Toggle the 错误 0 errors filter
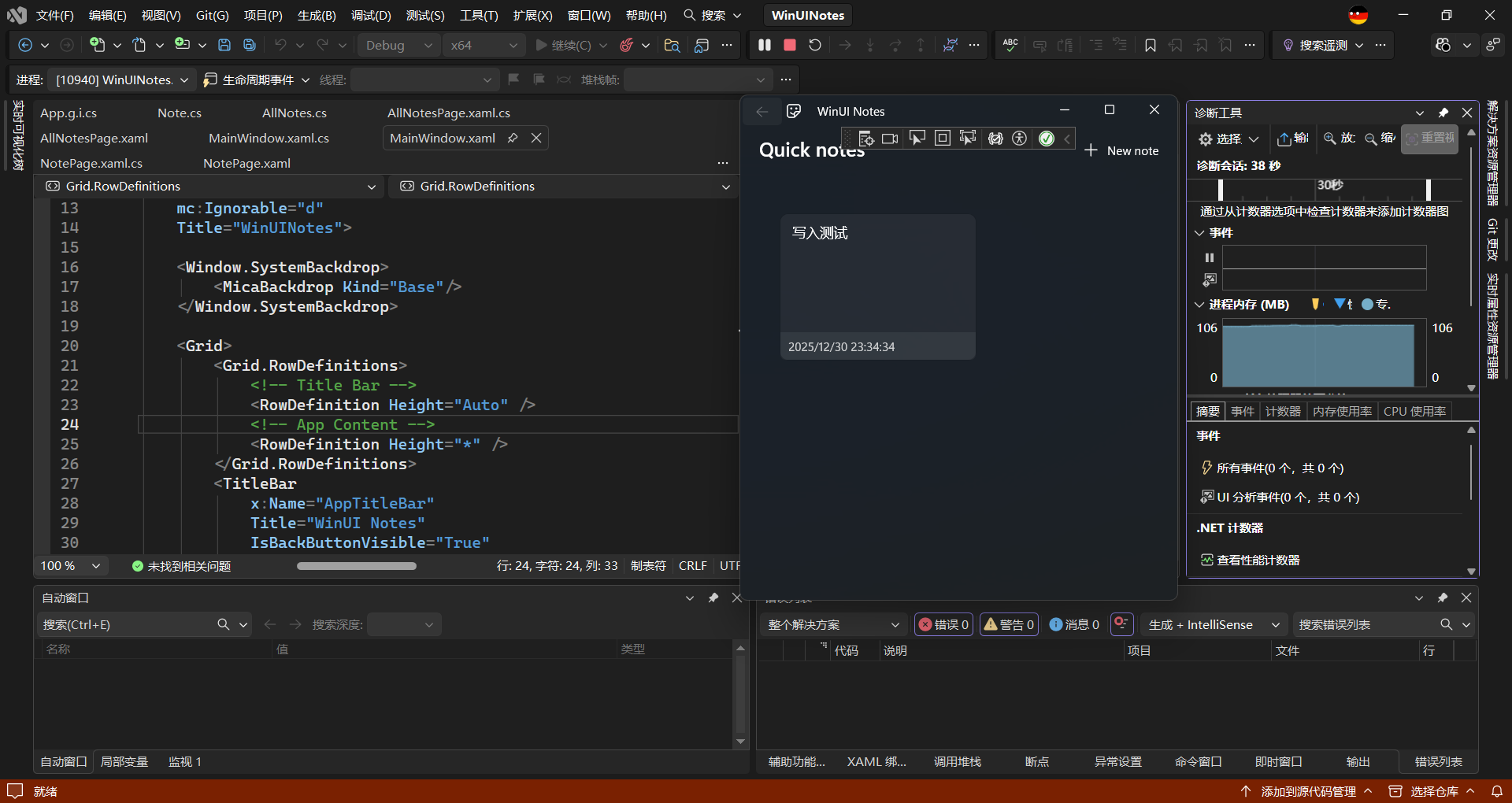Image resolution: width=1512 pixels, height=803 pixels. 944,624
